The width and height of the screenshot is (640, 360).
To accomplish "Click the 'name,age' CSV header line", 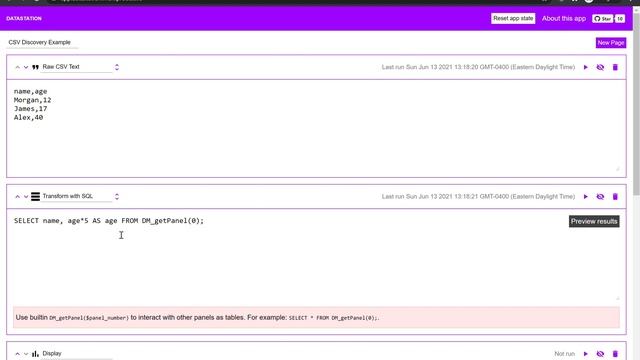I will (x=31, y=91).
